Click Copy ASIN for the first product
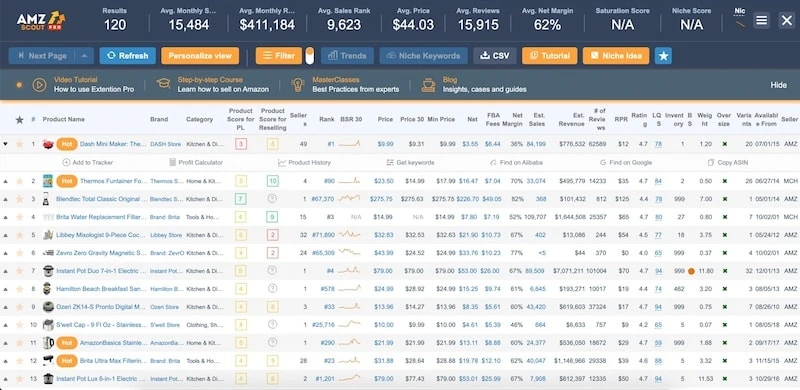This screenshot has width=800, height=390. pyautogui.click(x=728, y=163)
